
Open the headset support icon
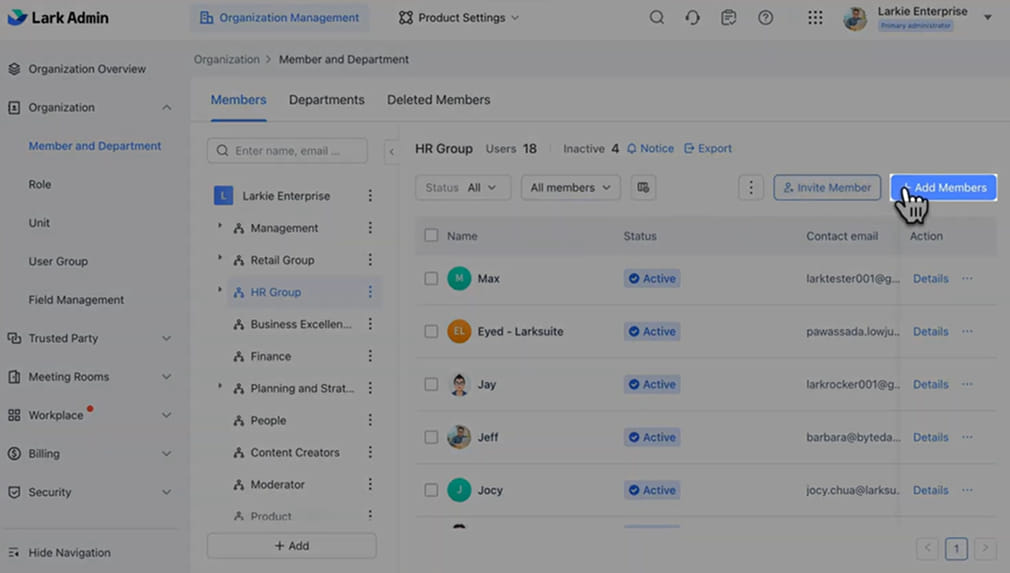tap(692, 18)
